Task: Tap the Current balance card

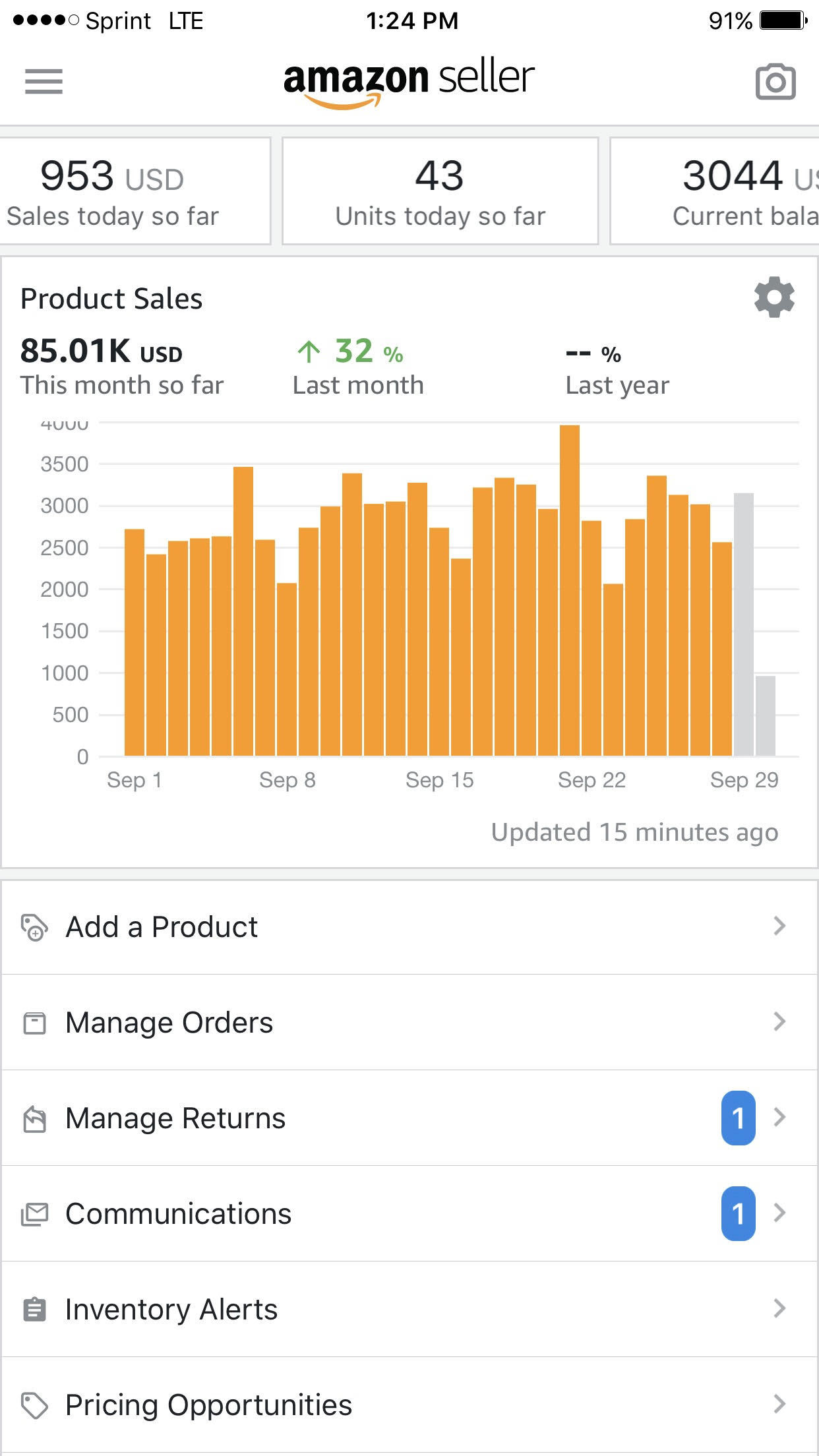Action: 715,191
